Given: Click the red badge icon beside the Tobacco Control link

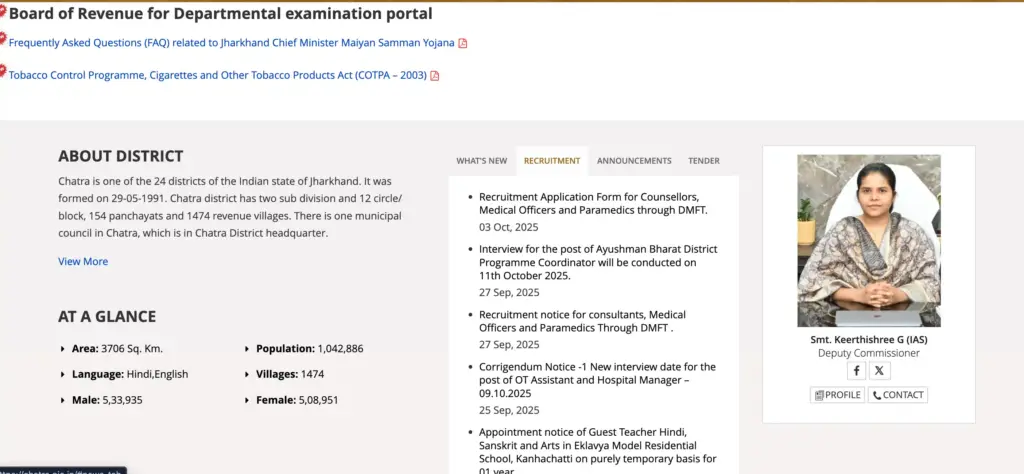Looking at the screenshot, I should 3,70.
